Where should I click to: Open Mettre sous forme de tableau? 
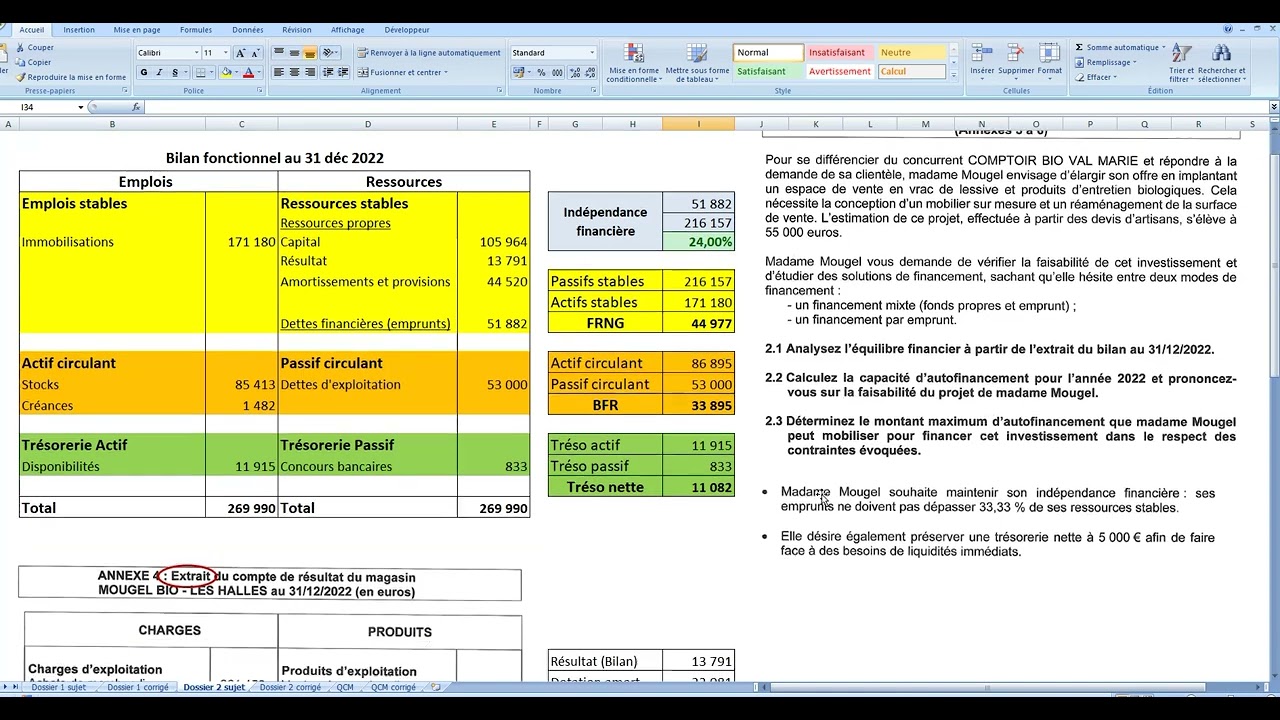pyautogui.click(x=697, y=63)
